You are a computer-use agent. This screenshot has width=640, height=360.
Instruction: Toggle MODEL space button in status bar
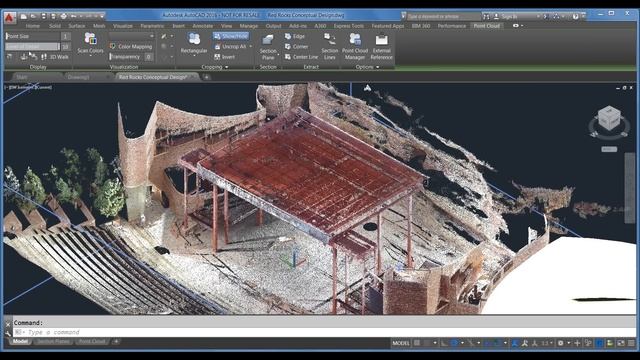(400, 343)
